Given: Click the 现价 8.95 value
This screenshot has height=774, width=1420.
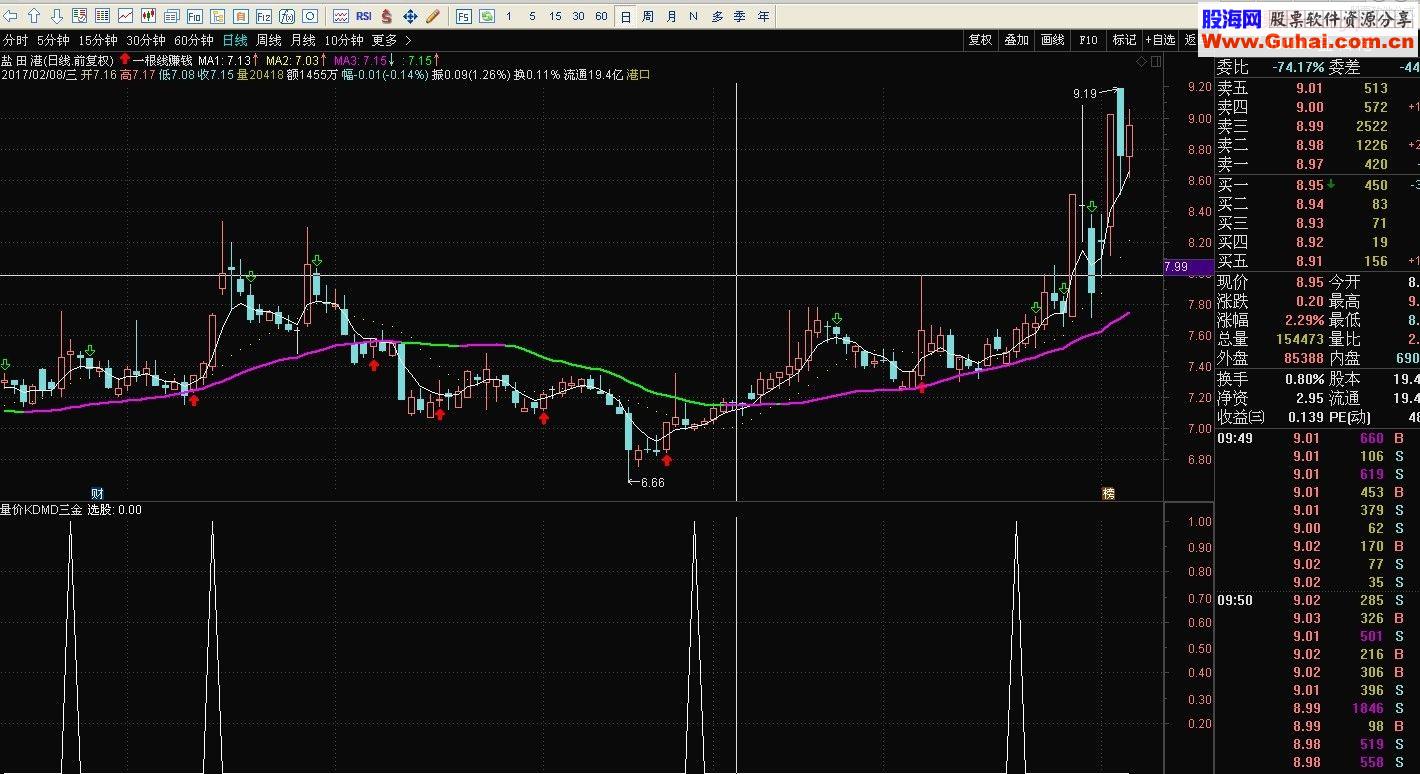Looking at the screenshot, I should (x=1309, y=282).
